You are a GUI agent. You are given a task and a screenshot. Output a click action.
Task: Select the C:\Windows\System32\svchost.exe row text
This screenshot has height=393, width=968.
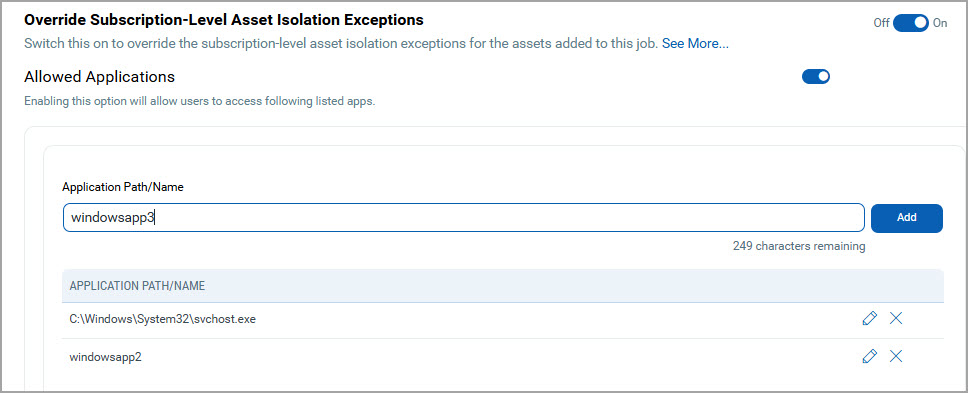pyautogui.click(x=162, y=320)
